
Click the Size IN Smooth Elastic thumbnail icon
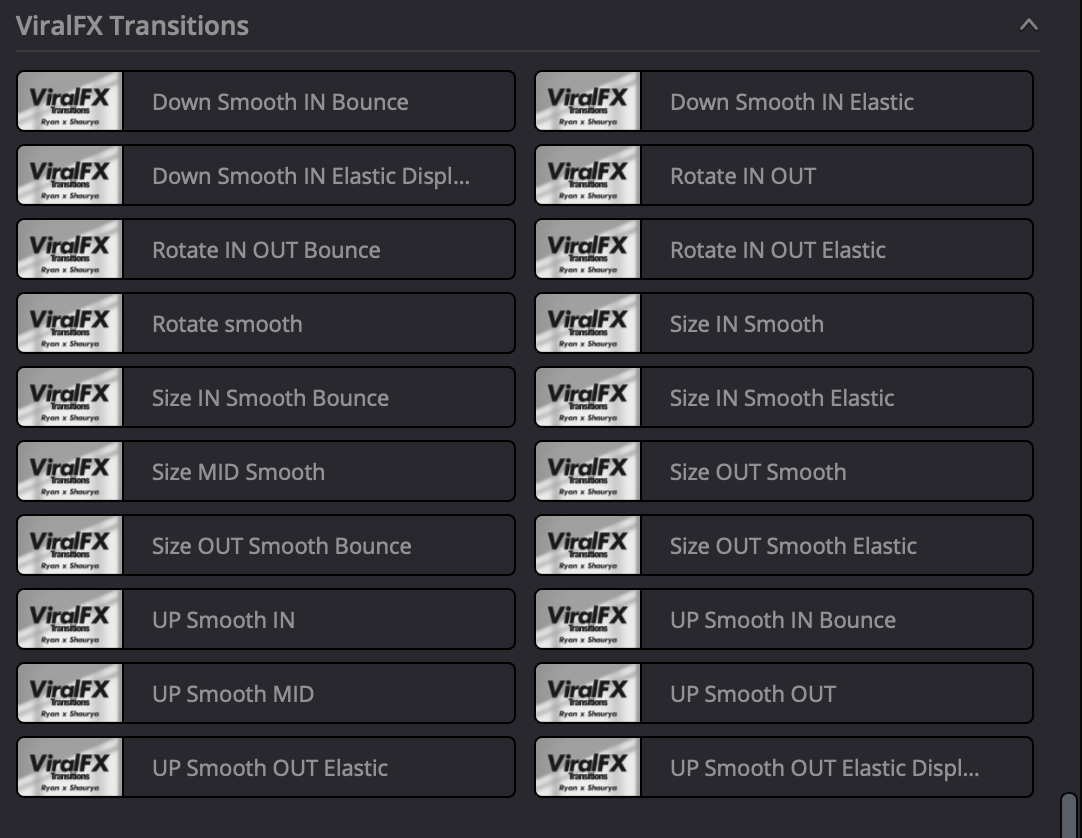(x=588, y=397)
